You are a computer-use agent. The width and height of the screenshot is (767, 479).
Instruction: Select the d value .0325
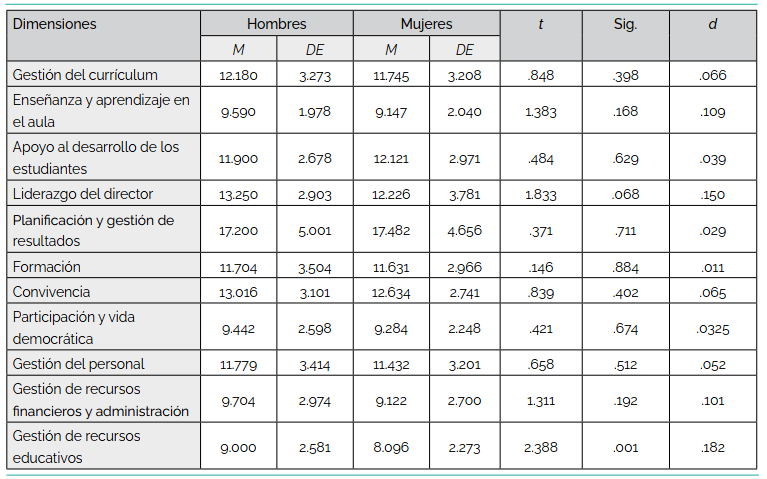(712, 328)
